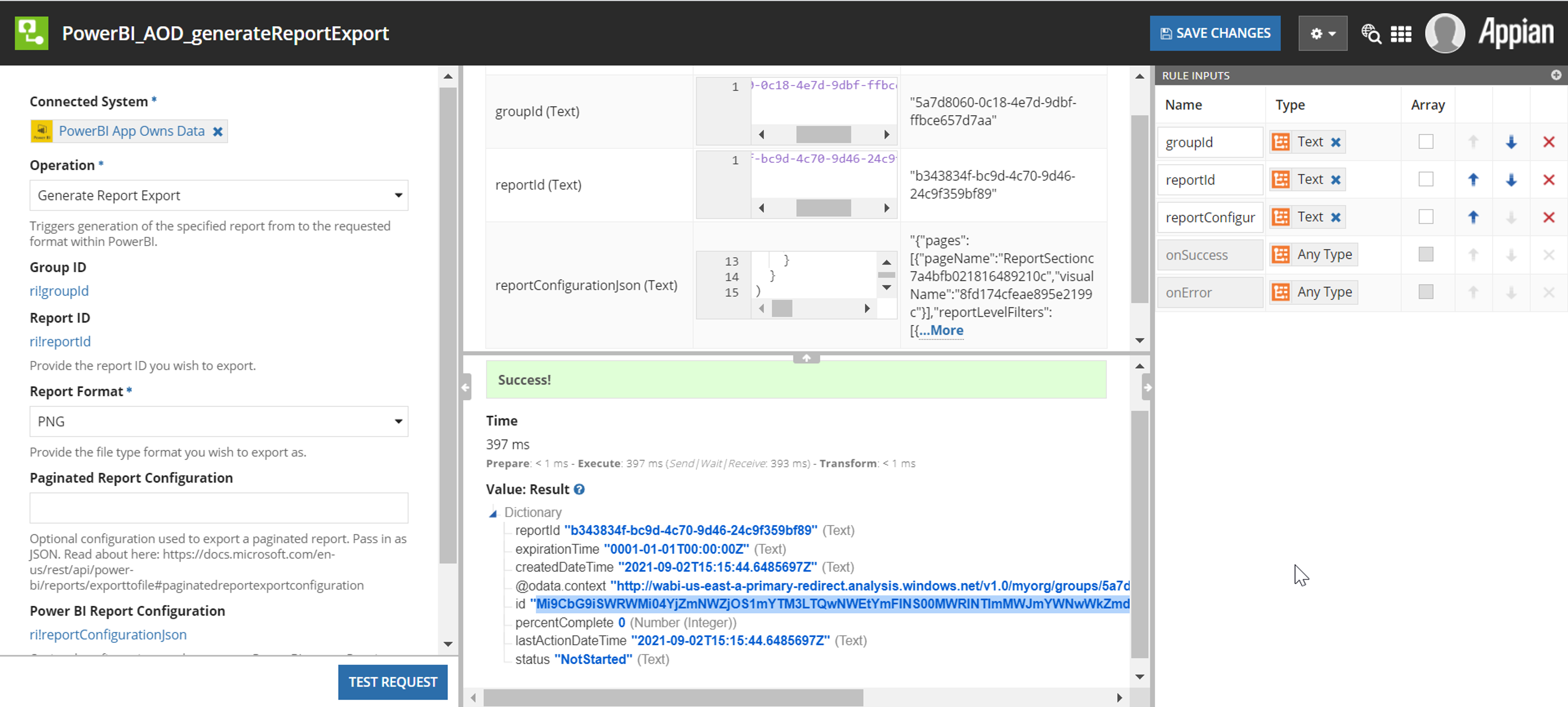Click the PowerBI connected system icon
1568x707 pixels.
pyautogui.click(x=41, y=131)
